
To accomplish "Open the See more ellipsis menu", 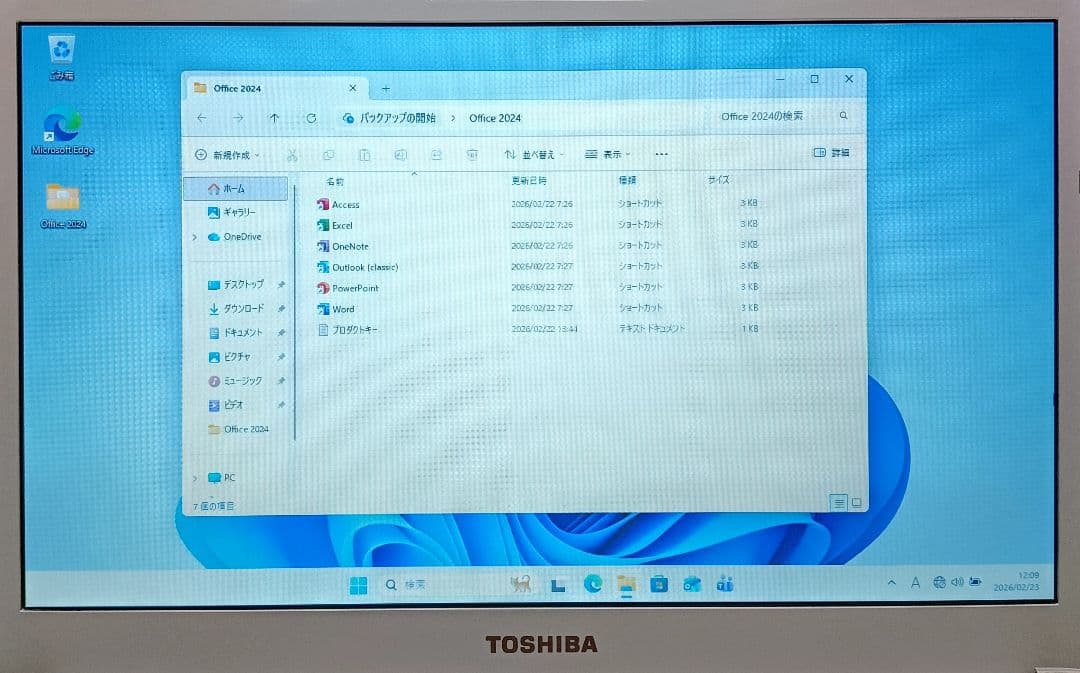I will pyautogui.click(x=661, y=155).
